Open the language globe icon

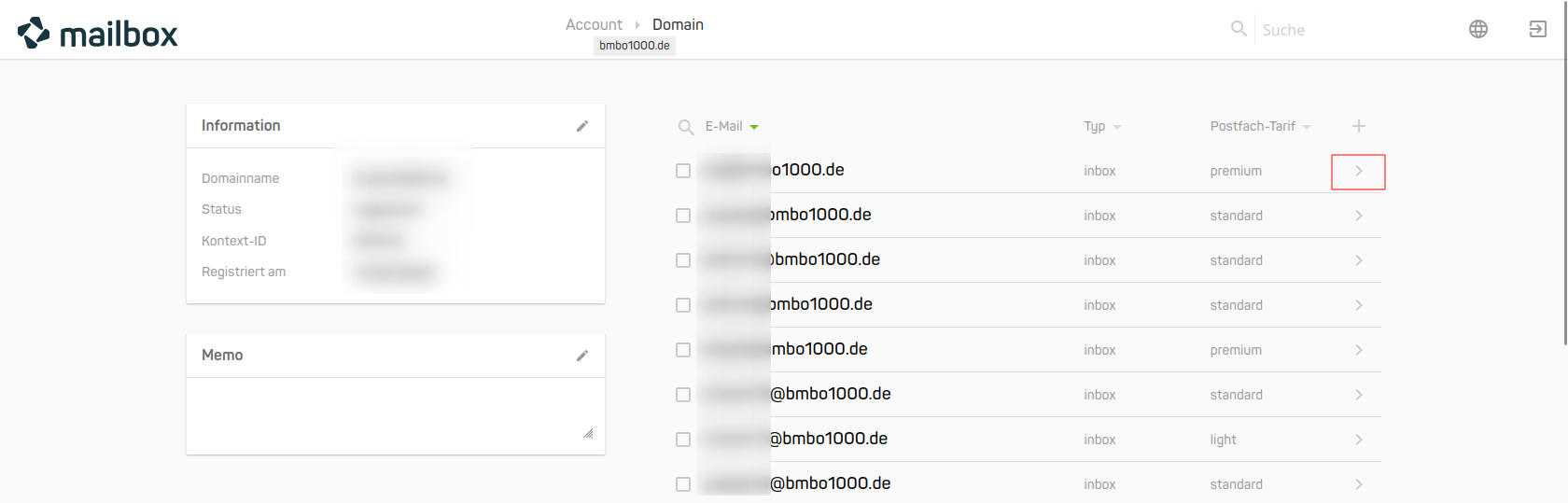(1478, 29)
